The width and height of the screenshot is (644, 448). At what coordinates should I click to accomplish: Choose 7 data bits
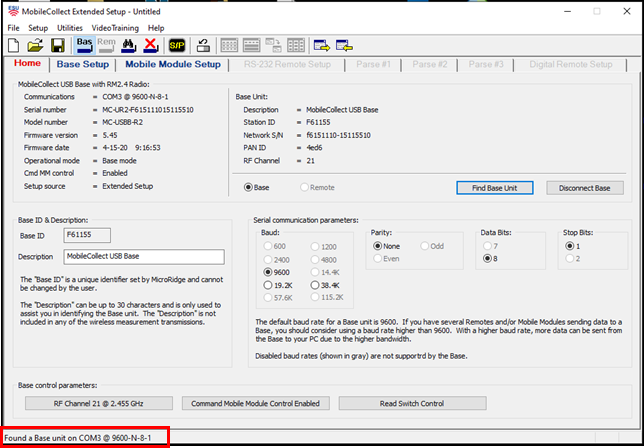coord(490,246)
